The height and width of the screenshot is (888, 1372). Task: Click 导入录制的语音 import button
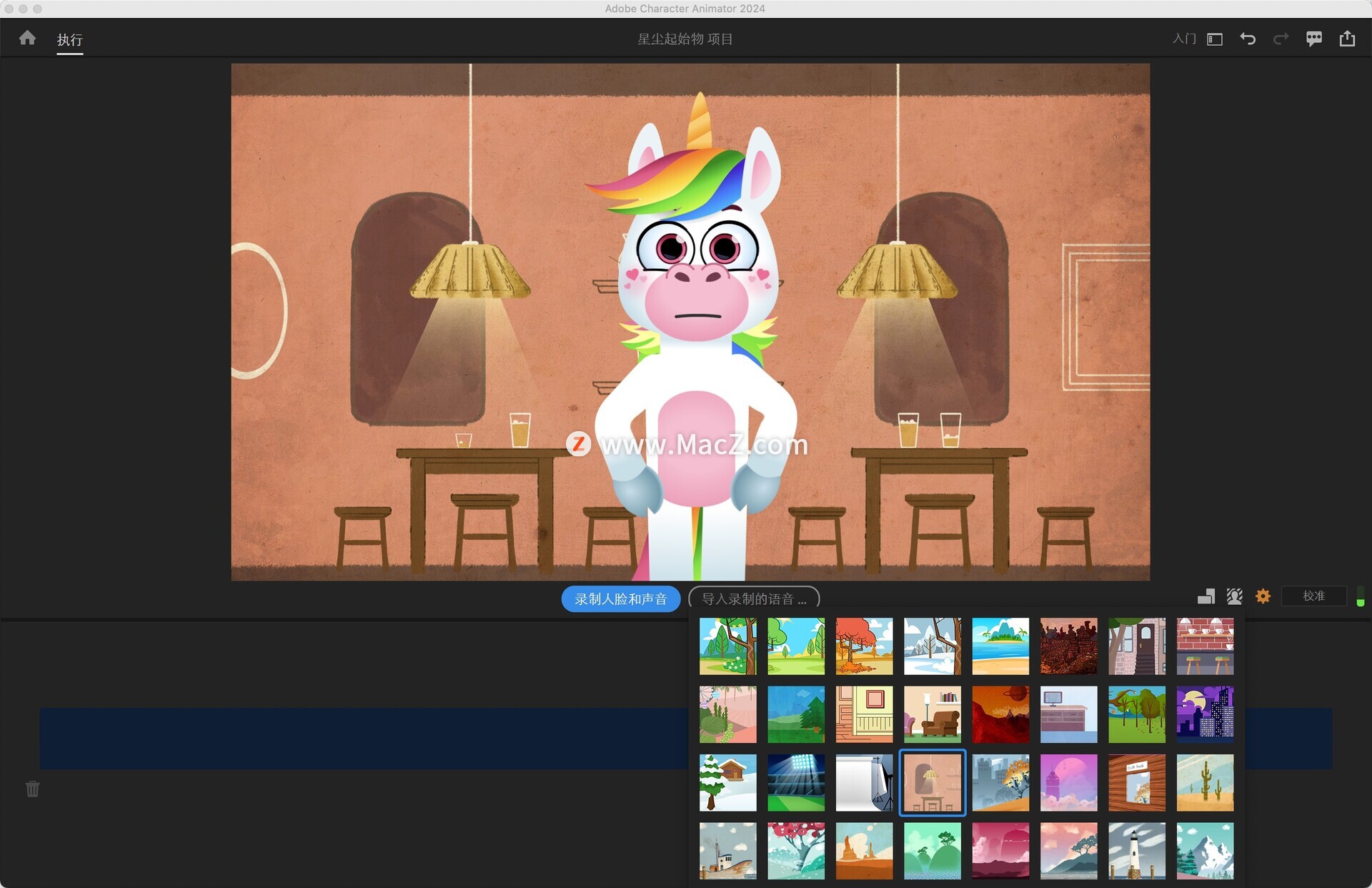[754, 598]
